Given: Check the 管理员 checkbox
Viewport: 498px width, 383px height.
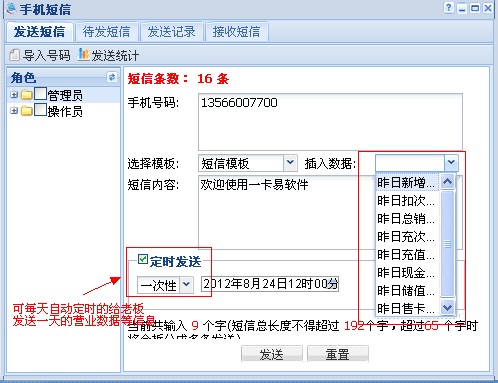Looking at the screenshot, I should point(41,94).
